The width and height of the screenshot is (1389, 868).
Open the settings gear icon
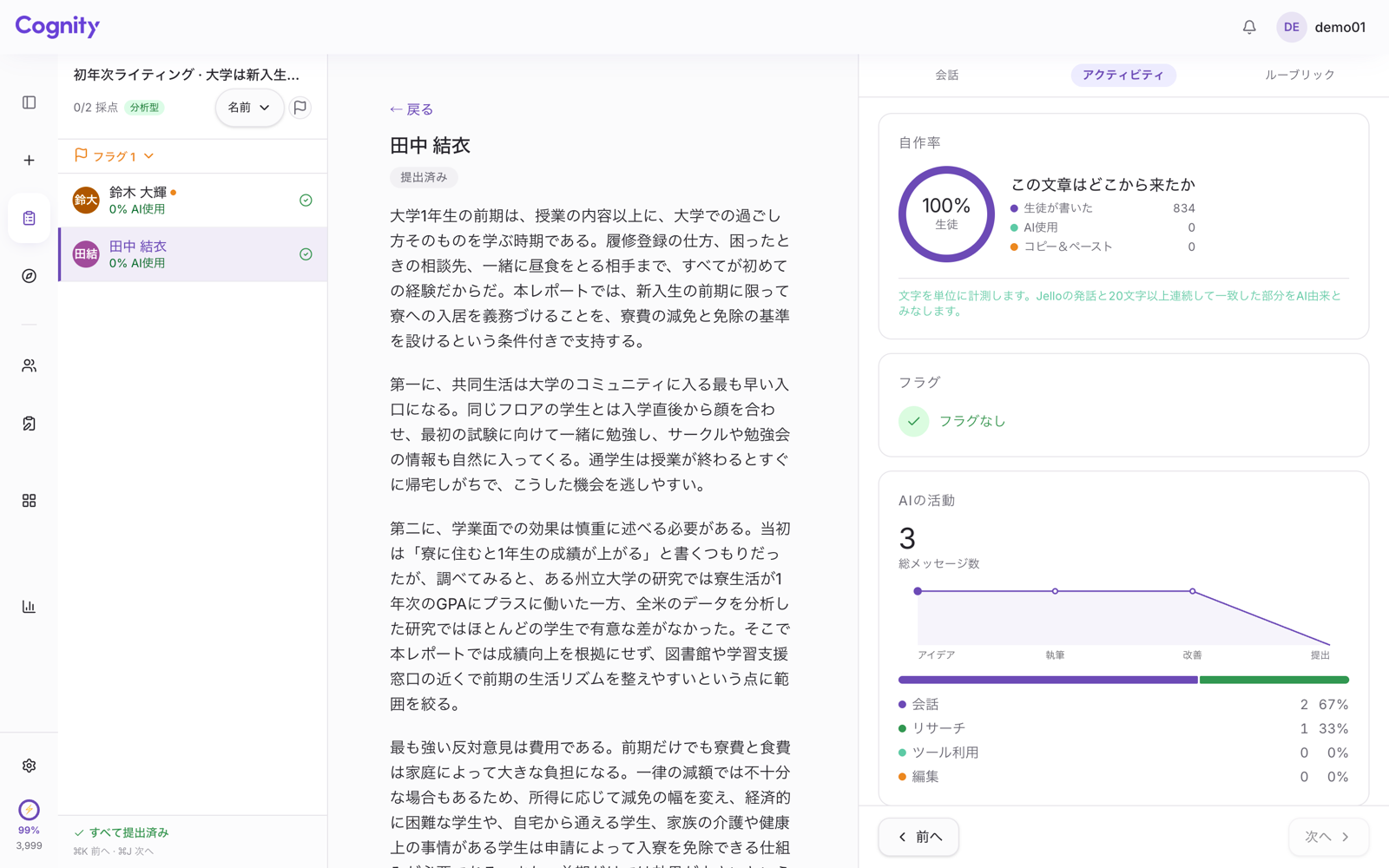click(x=29, y=766)
